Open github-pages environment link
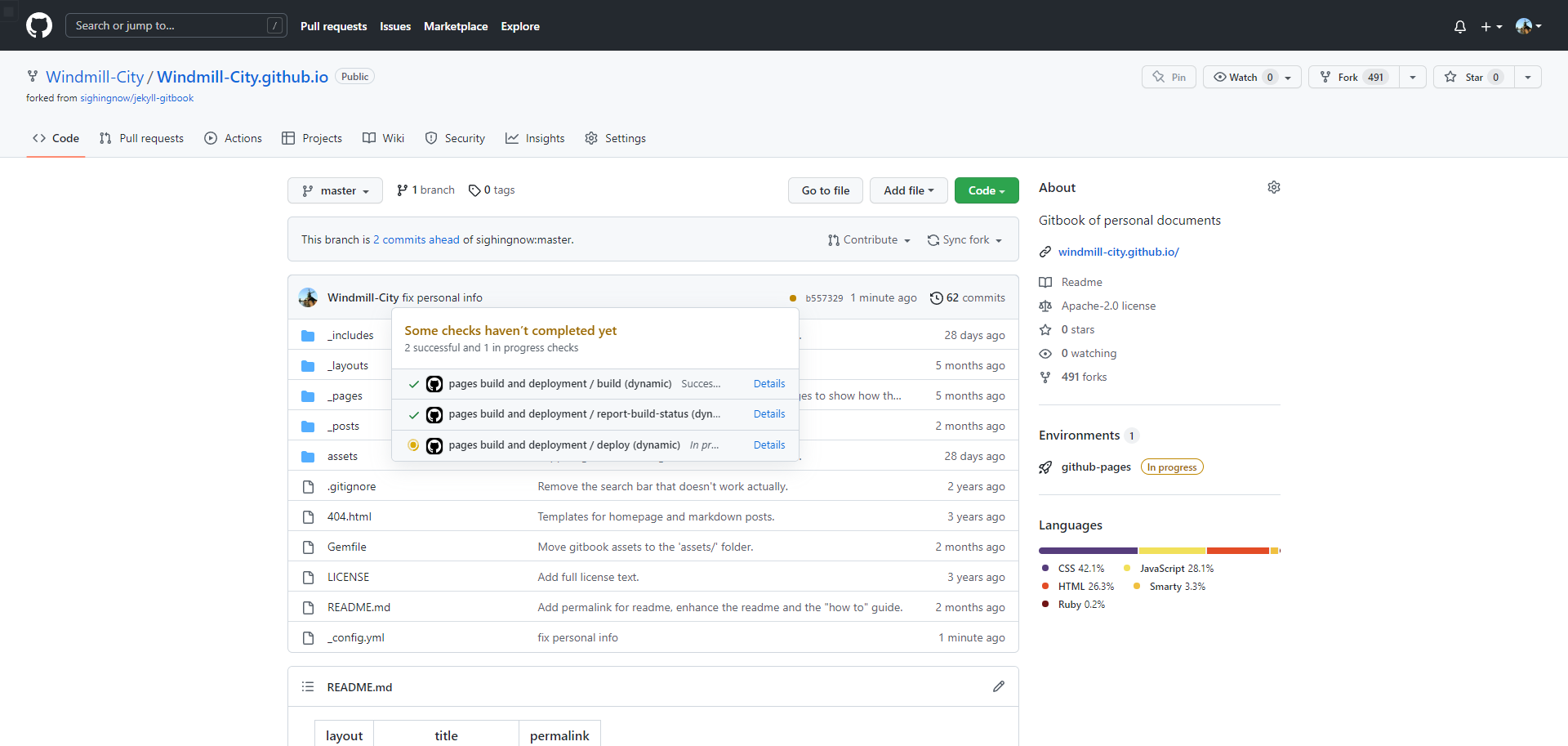The height and width of the screenshot is (746, 1568). (x=1096, y=467)
